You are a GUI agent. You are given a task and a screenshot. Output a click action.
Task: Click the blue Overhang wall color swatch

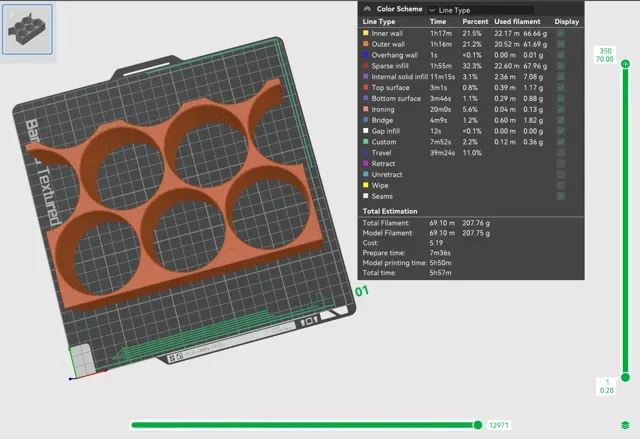(x=366, y=54)
